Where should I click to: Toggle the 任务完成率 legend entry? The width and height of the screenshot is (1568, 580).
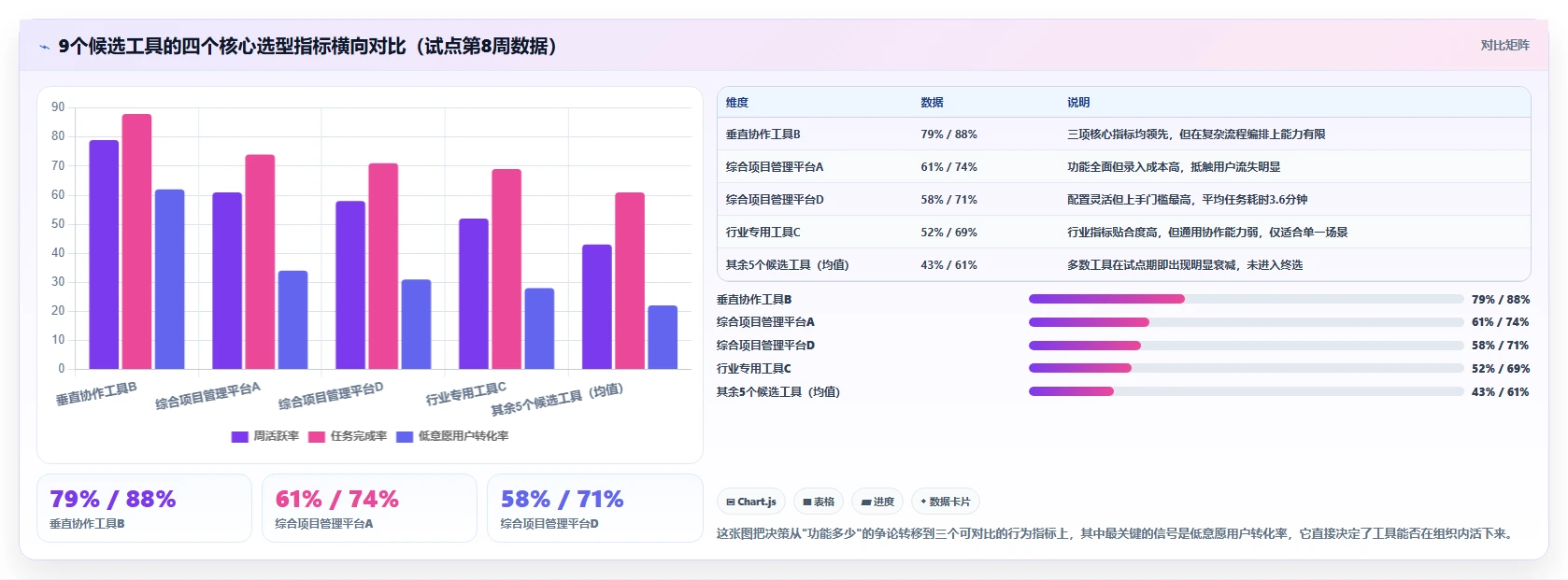(x=348, y=436)
